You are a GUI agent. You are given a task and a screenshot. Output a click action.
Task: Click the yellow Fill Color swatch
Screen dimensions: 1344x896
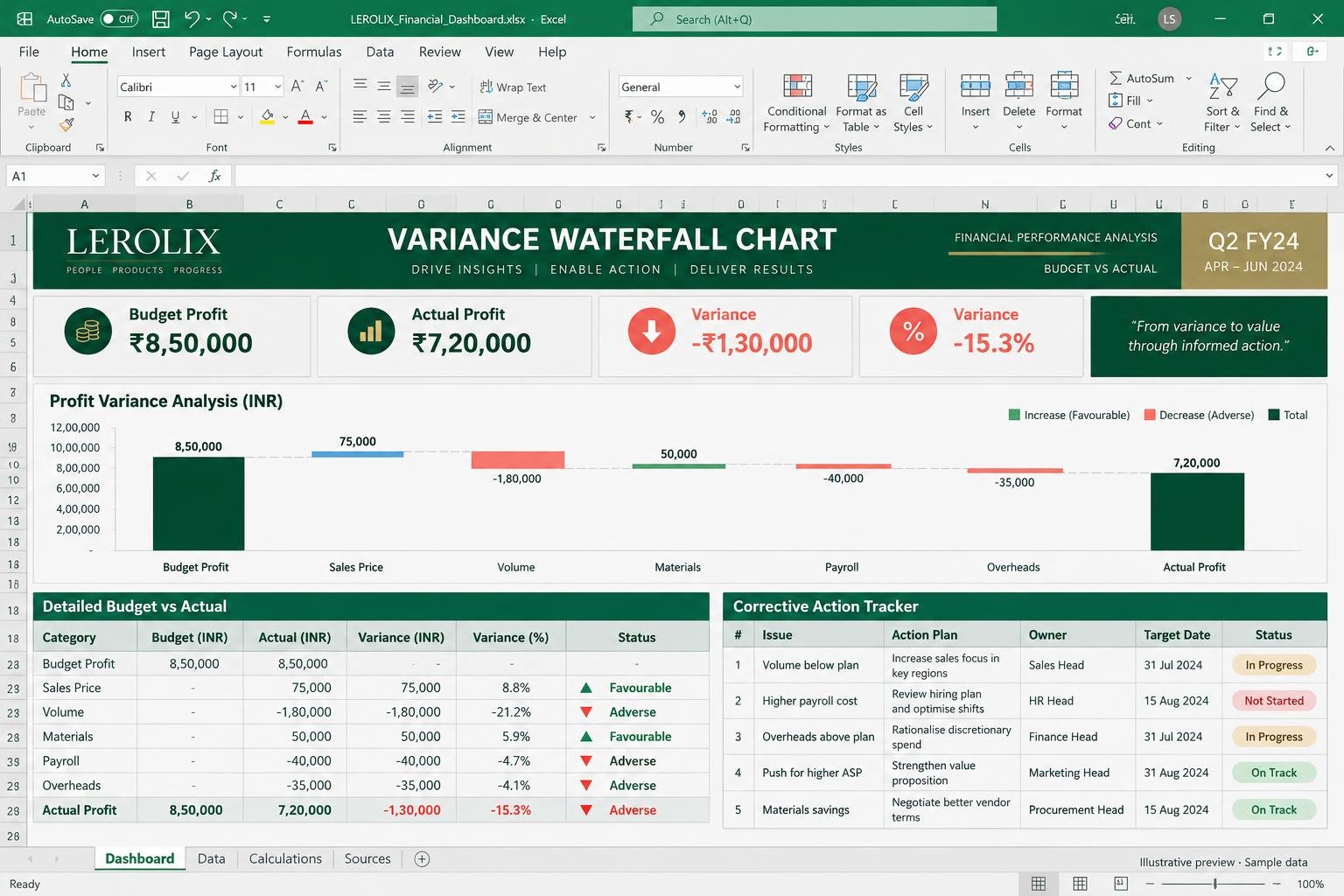(x=268, y=116)
